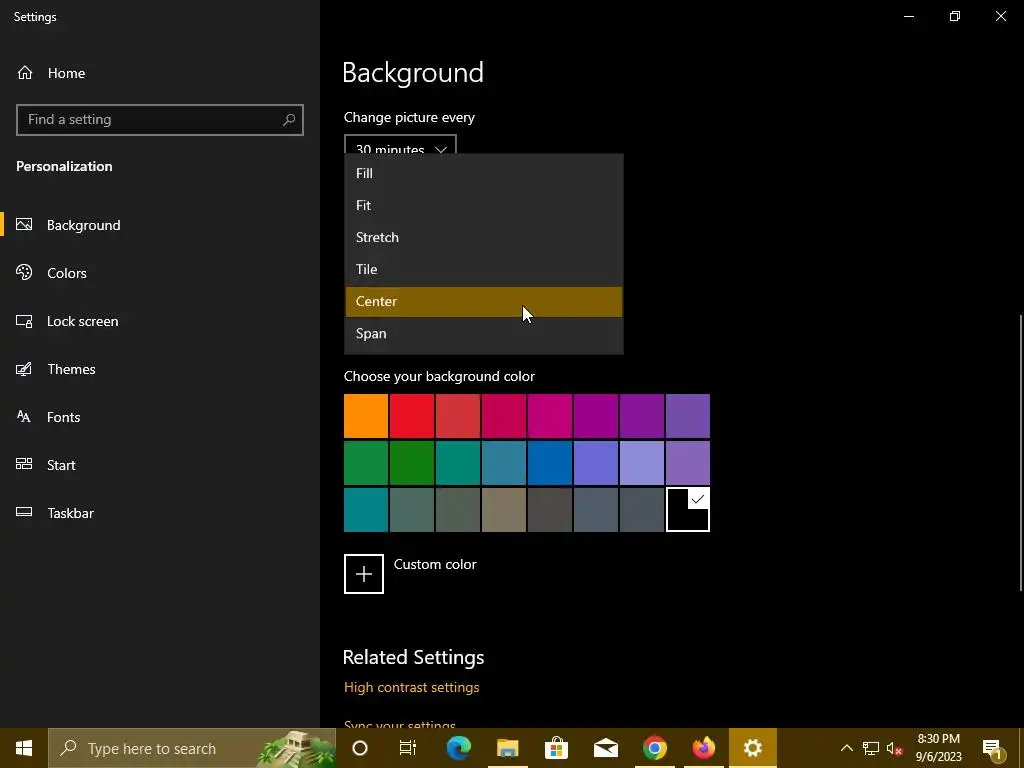This screenshot has height=768, width=1024.
Task: Select the teal swatch in bottom row
Action: click(x=366, y=510)
